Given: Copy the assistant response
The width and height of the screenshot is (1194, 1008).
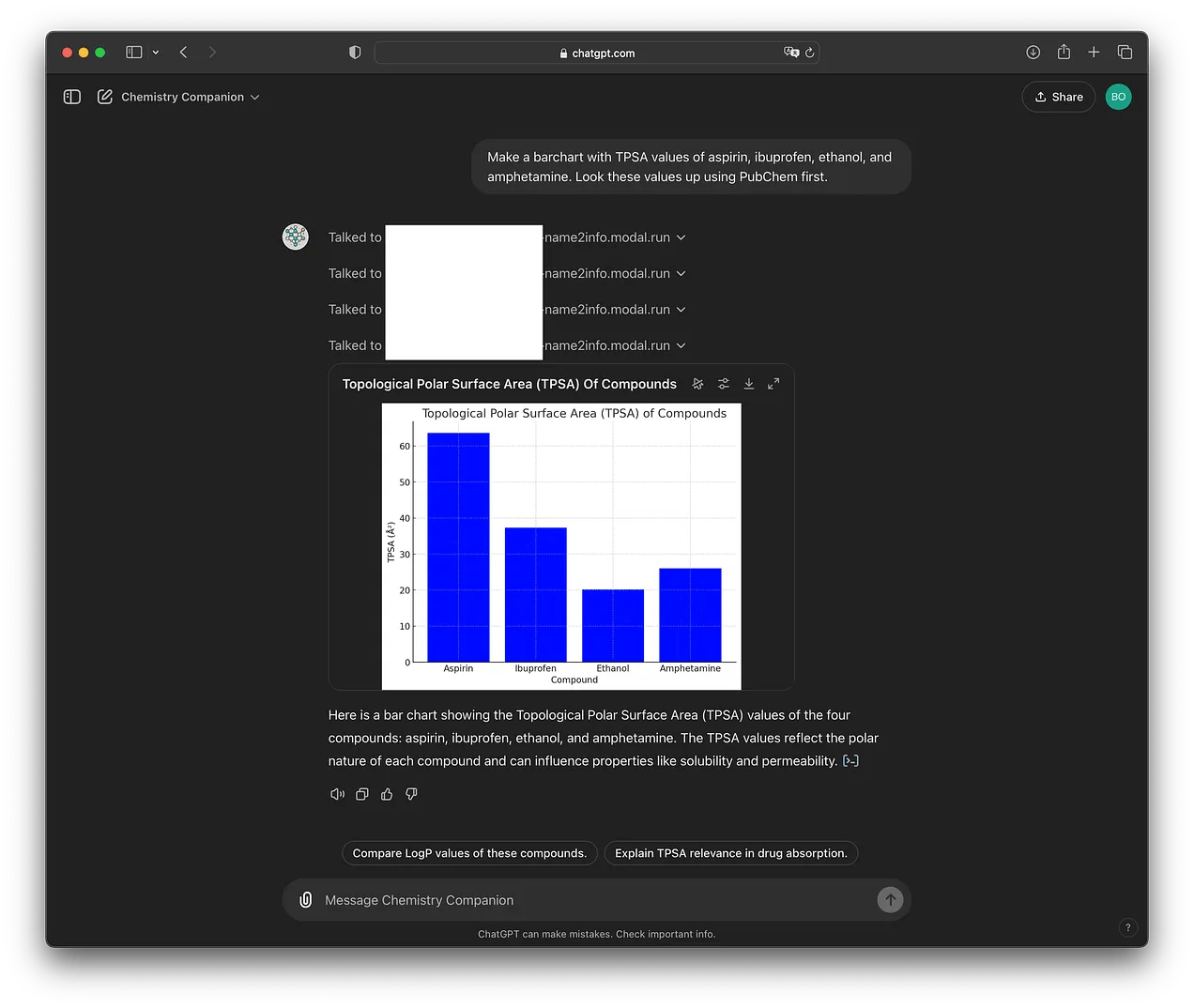Looking at the screenshot, I should tap(362, 794).
